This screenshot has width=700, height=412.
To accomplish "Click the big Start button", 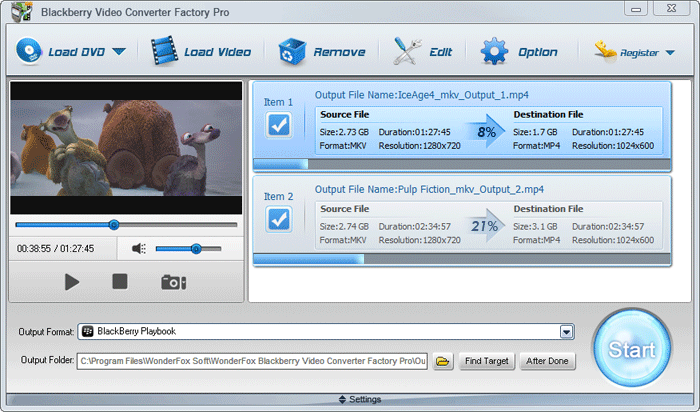I will point(632,349).
